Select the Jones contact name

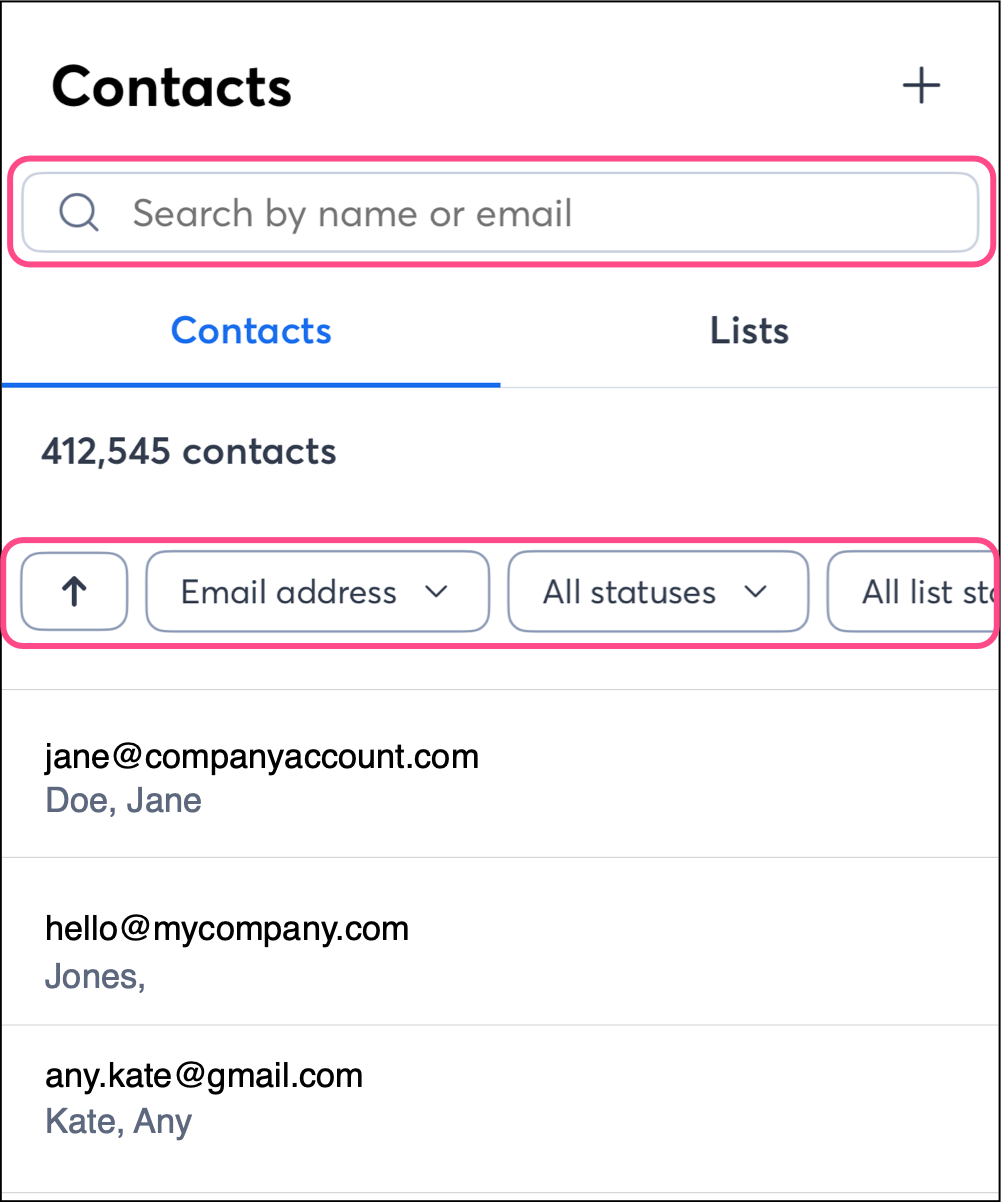click(x=95, y=976)
